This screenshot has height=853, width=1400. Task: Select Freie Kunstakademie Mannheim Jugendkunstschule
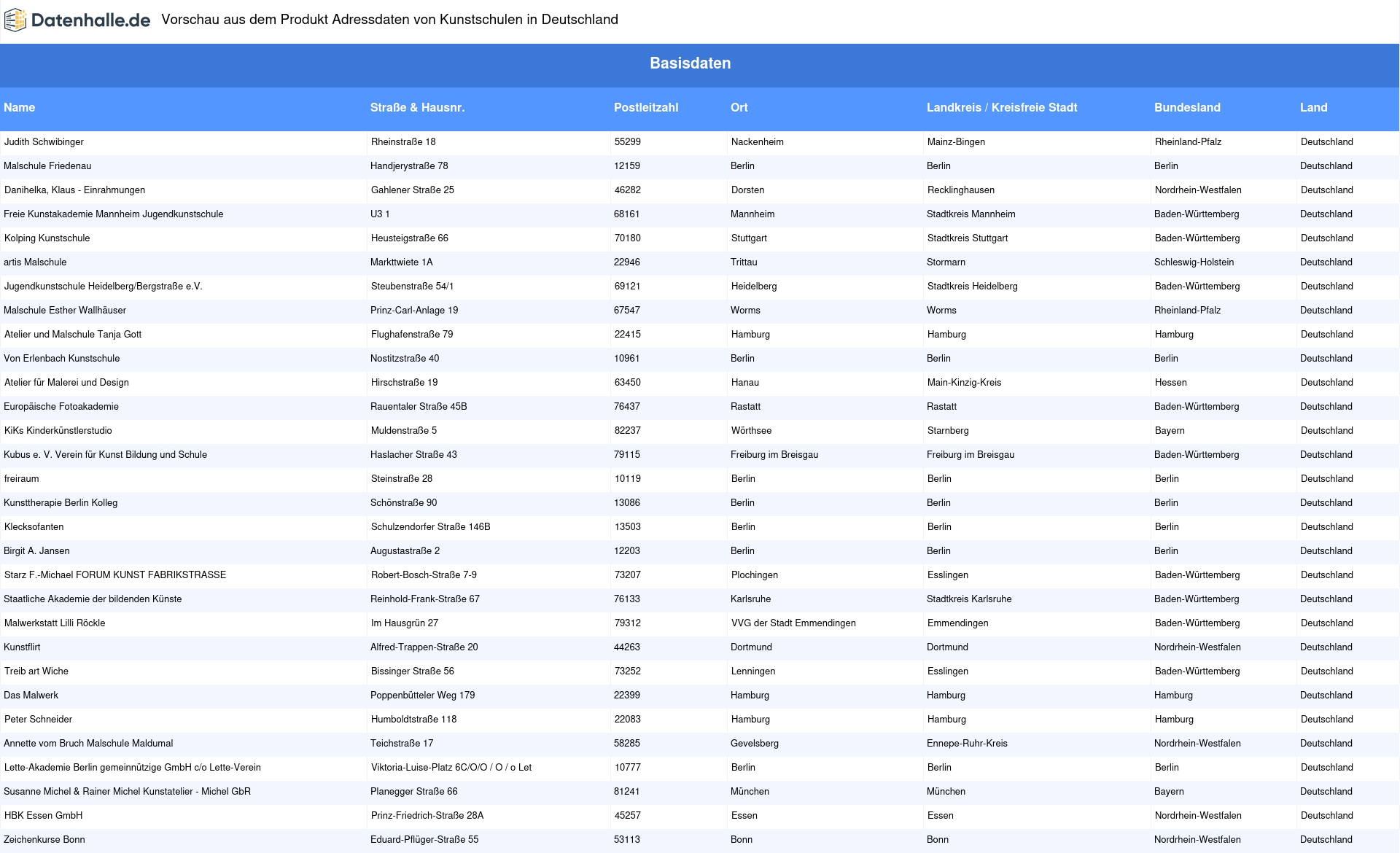click(114, 214)
